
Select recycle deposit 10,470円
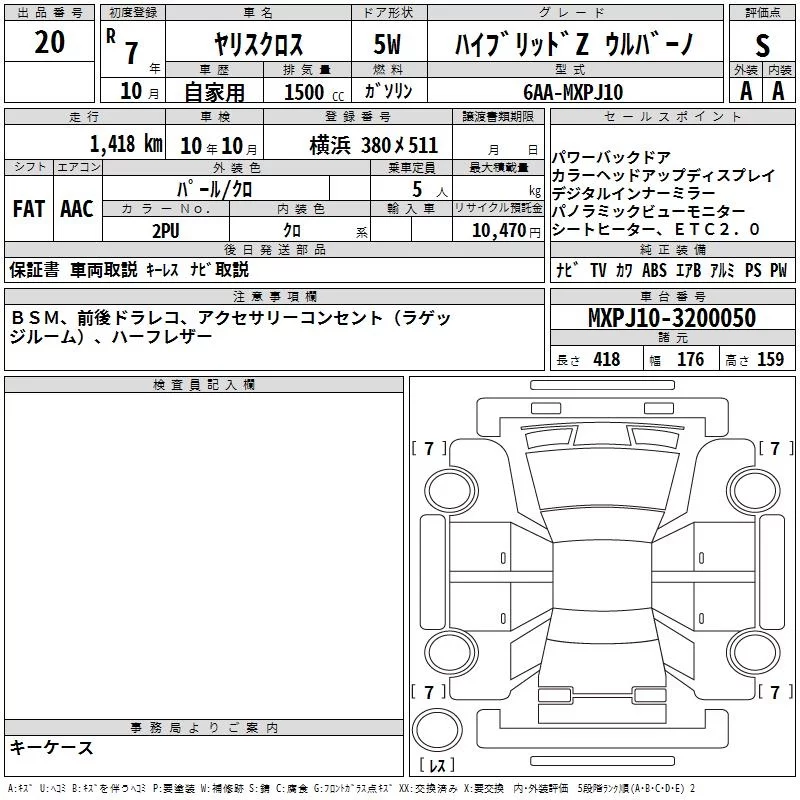point(506,231)
